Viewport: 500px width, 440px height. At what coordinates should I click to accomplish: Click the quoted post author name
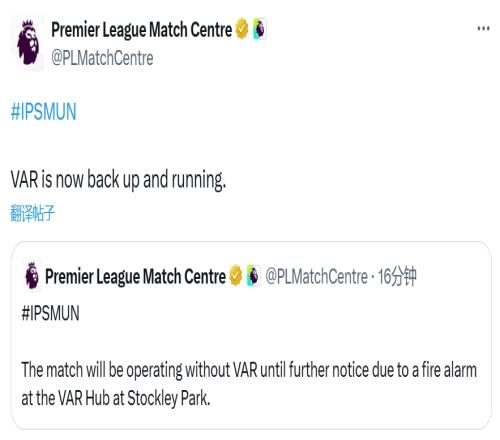pos(135,276)
